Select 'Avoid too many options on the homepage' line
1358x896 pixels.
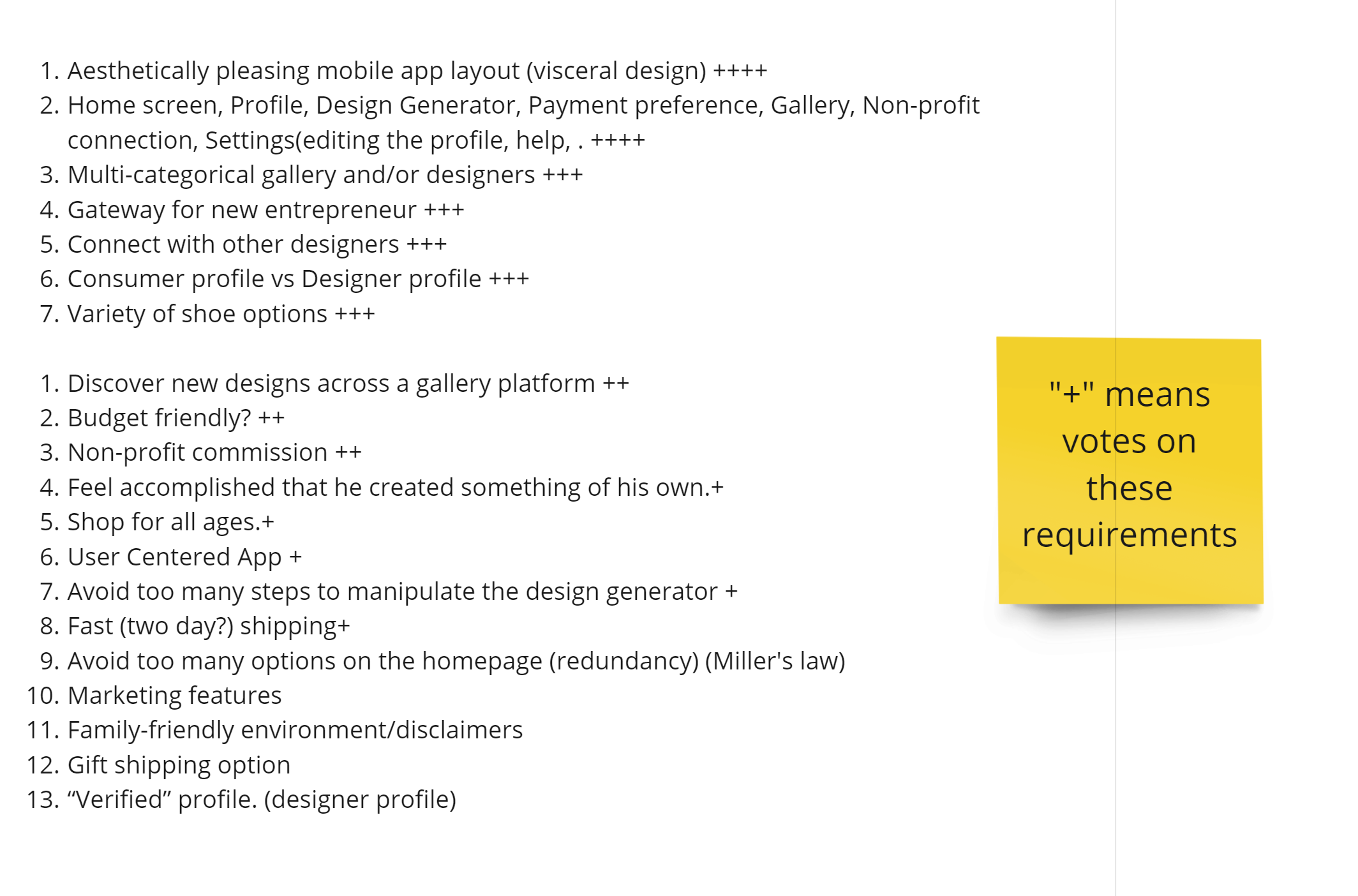456,661
